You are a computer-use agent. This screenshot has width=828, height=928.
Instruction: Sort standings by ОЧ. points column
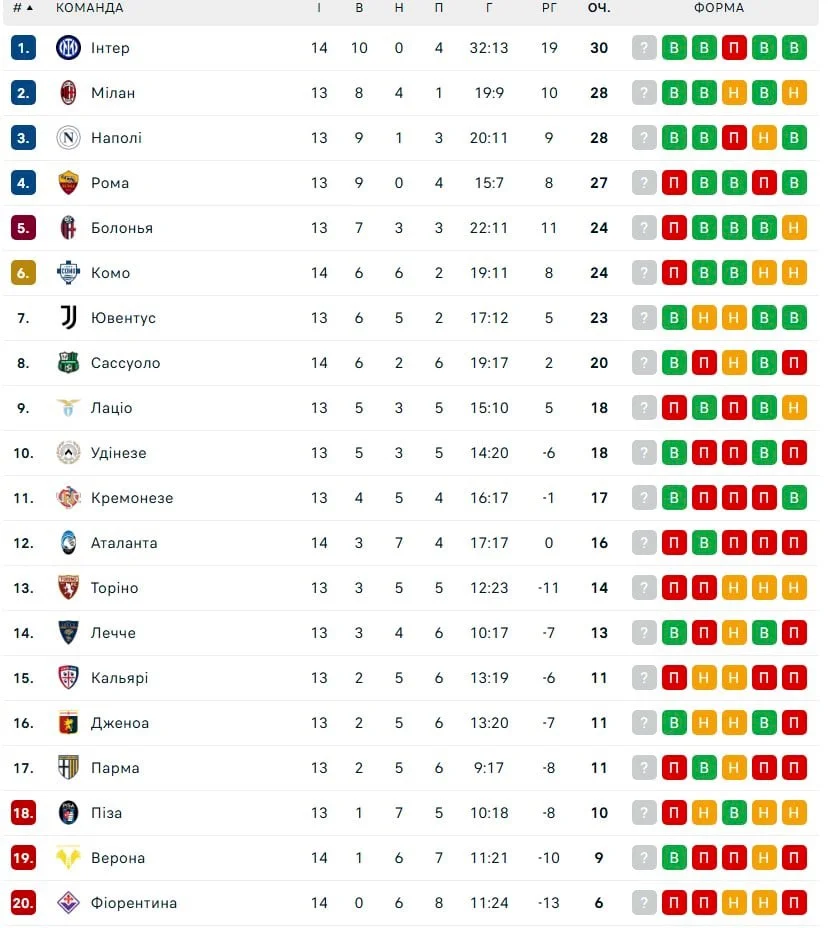(599, 8)
